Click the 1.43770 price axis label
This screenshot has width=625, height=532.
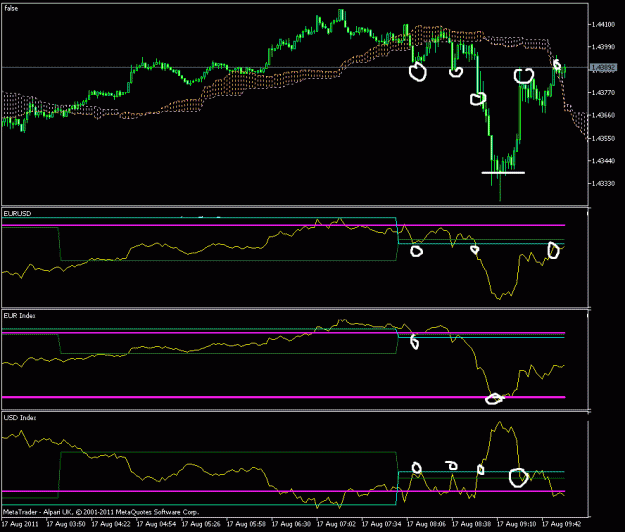click(x=603, y=93)
